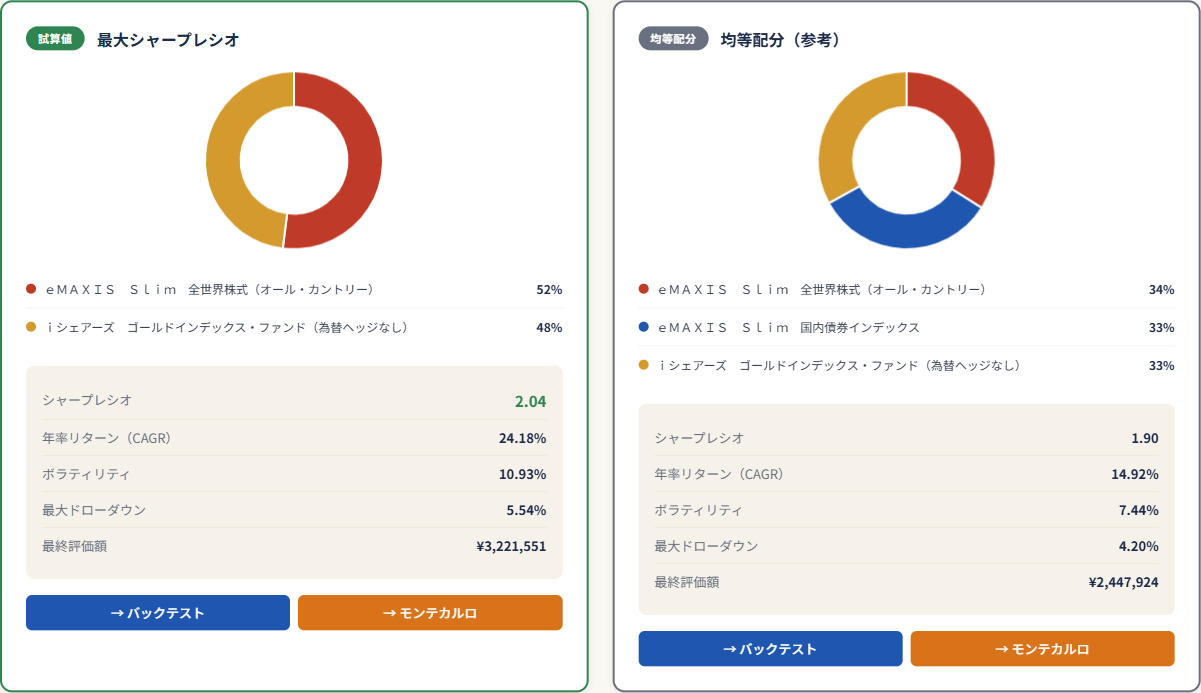The image size is (1201, 693).
Task: Click シャープレシオ label in 最大シャープレシオ card
Action: point(87,400)
